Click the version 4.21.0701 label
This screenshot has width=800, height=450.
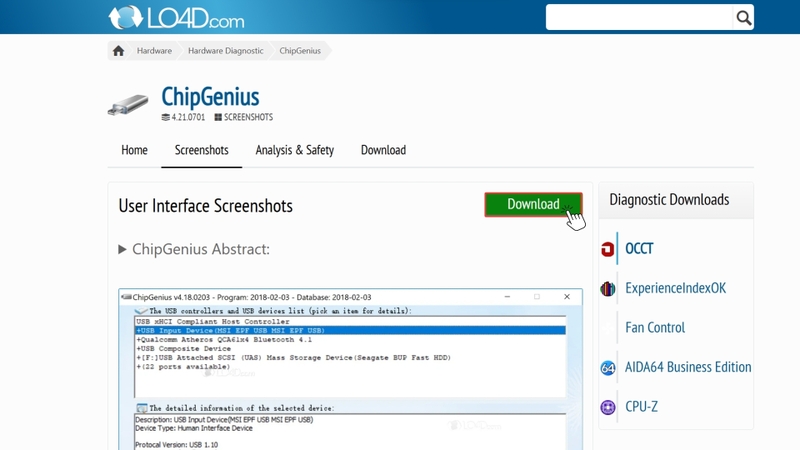point(183,117)
